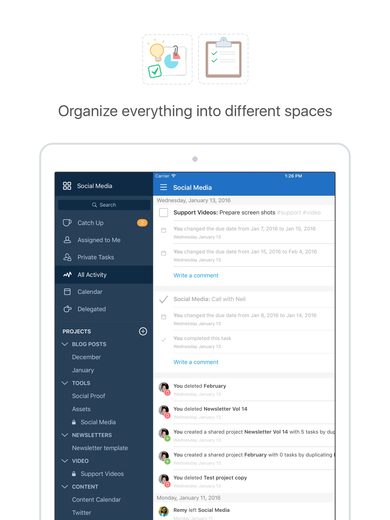Click the Delegated arrow icon
Screen dimensions: 390x520
67,309
